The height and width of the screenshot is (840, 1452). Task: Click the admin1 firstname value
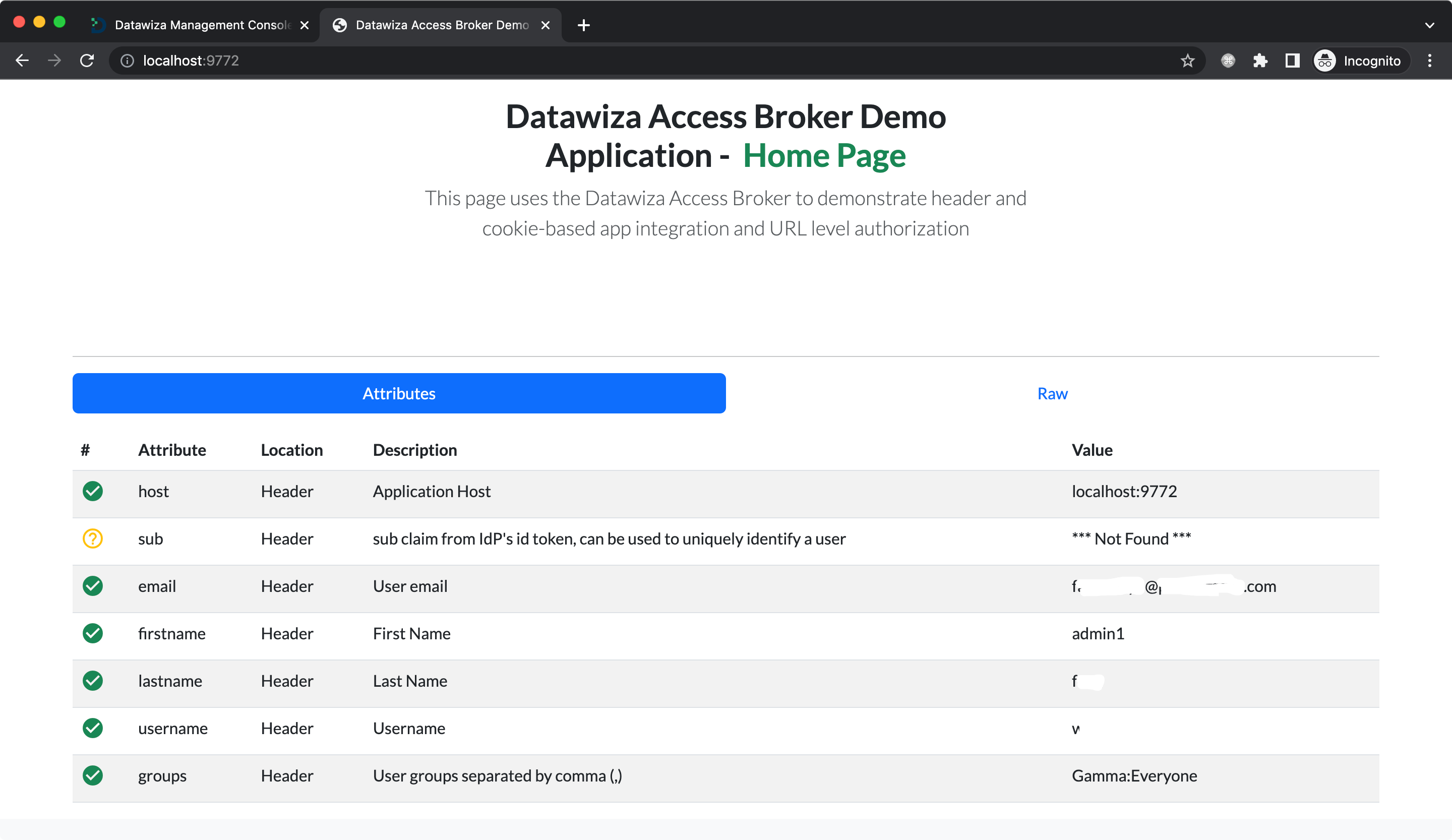pos(1098,634)
